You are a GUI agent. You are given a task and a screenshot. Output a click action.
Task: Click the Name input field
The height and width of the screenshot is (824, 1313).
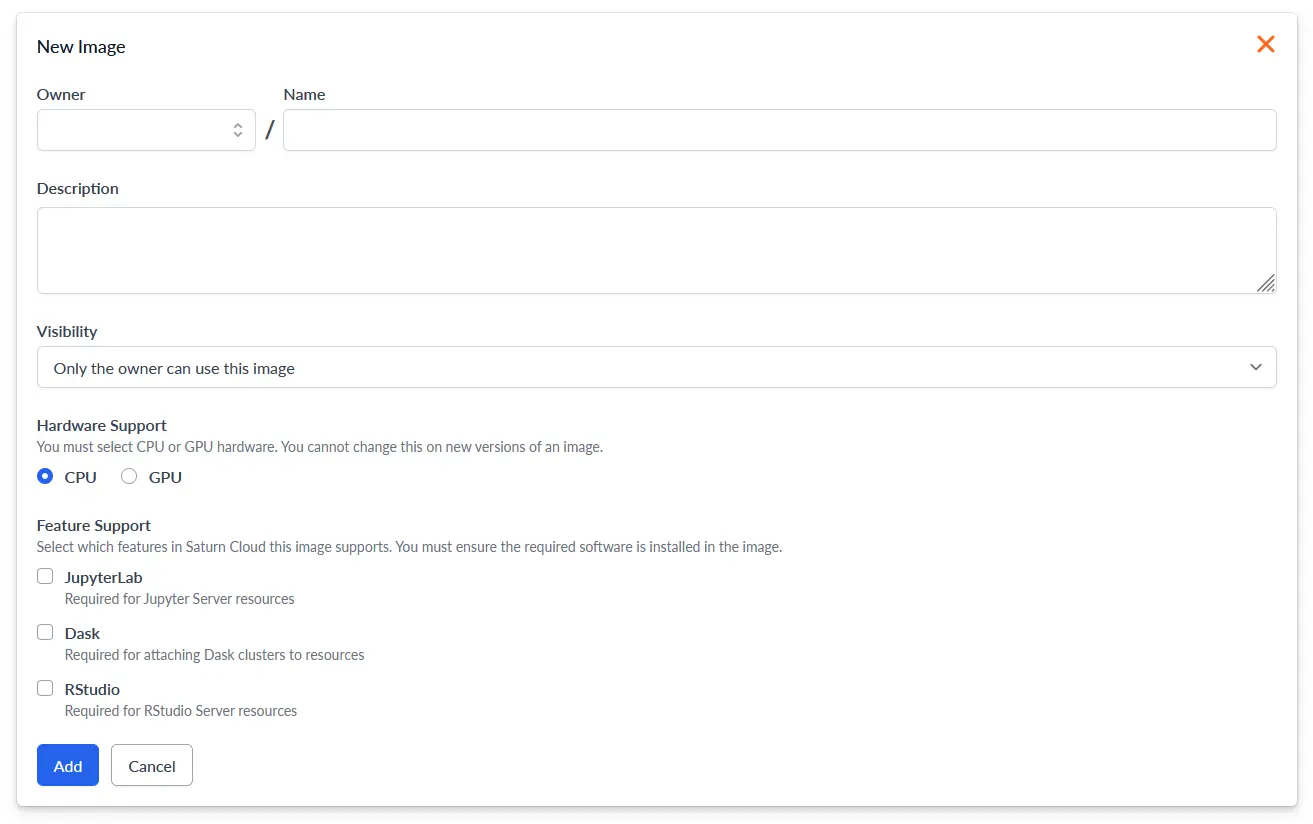pos(779,130)
